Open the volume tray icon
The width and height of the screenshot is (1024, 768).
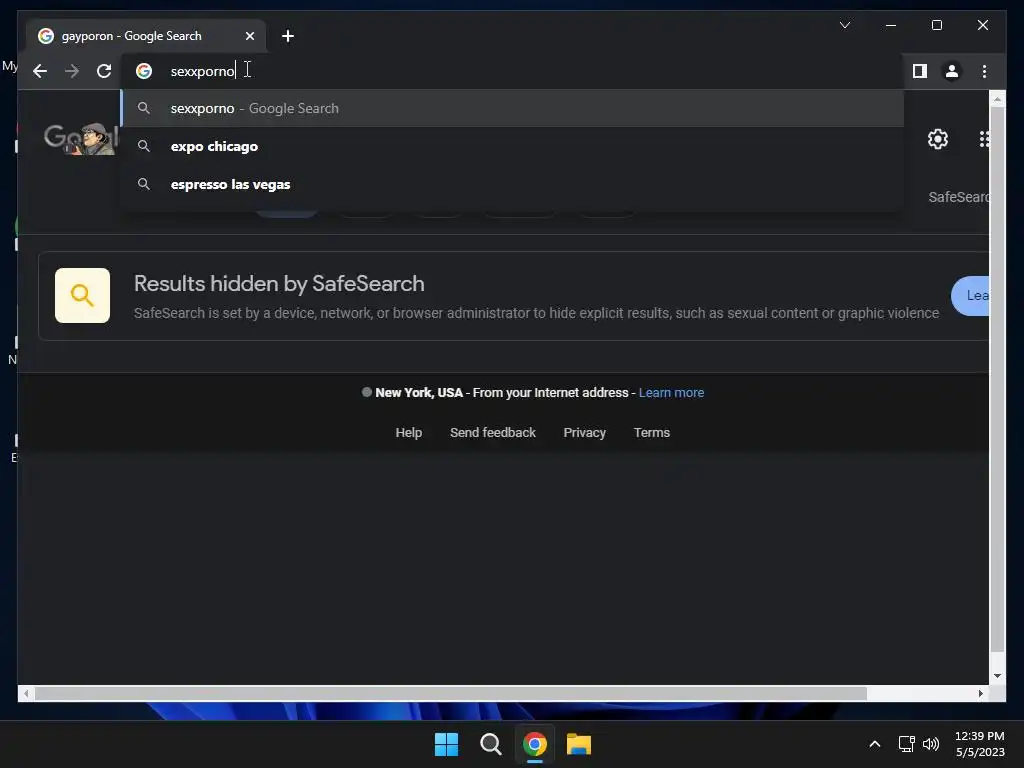coord(931,744)
